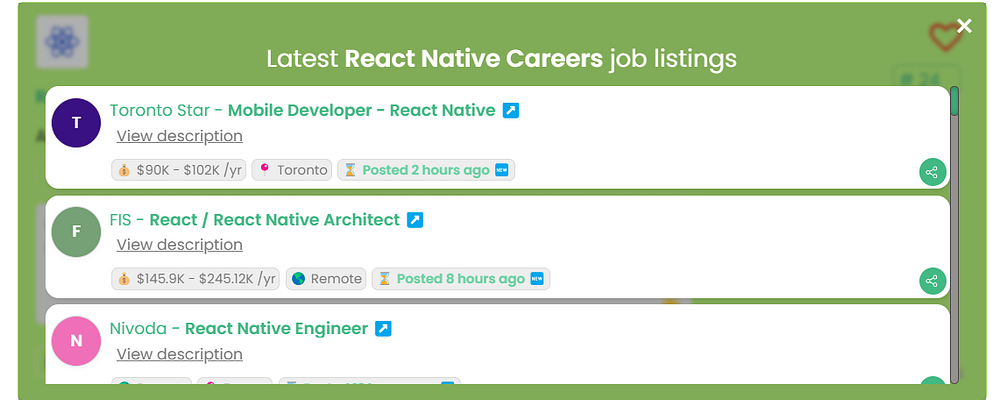Close the job listings popup
Image resolution: width=1000 pixels, height=400 pixels.
(x=964, y=26)
